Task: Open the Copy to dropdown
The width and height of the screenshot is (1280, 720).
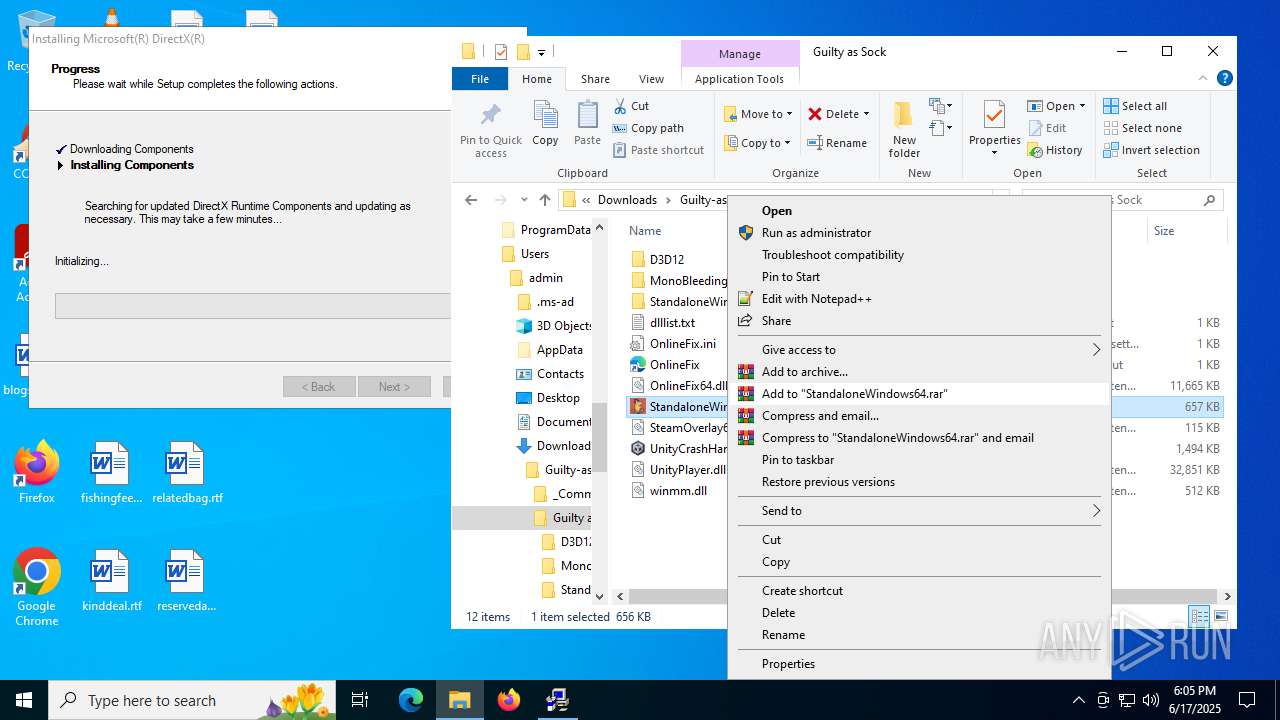Action: point(758,143)
